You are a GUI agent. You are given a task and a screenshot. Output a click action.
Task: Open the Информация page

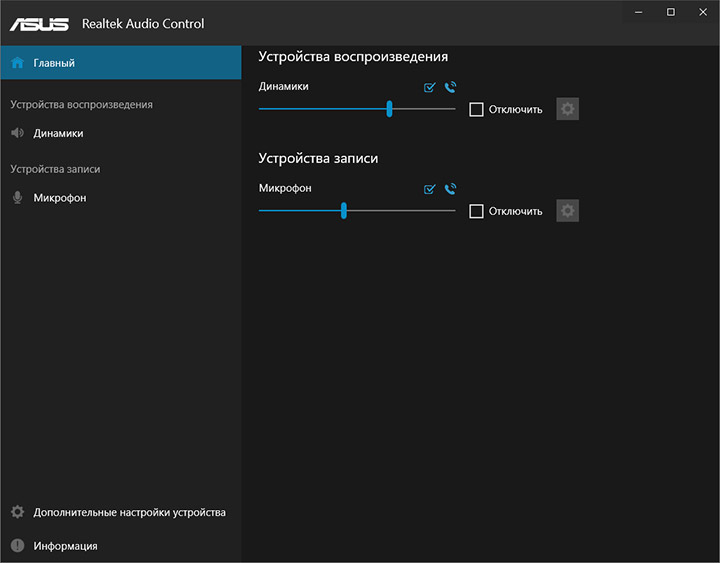point(65,546)
